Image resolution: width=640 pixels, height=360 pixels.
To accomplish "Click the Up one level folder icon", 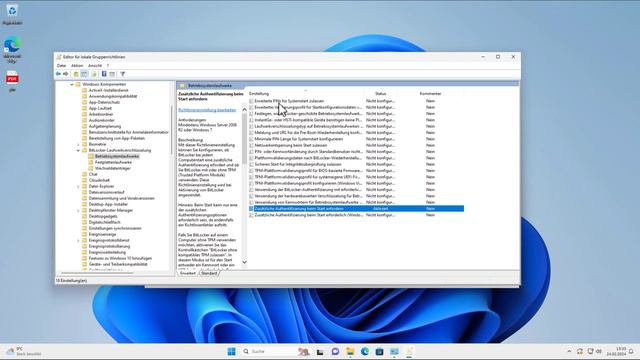I will point(76,74).
